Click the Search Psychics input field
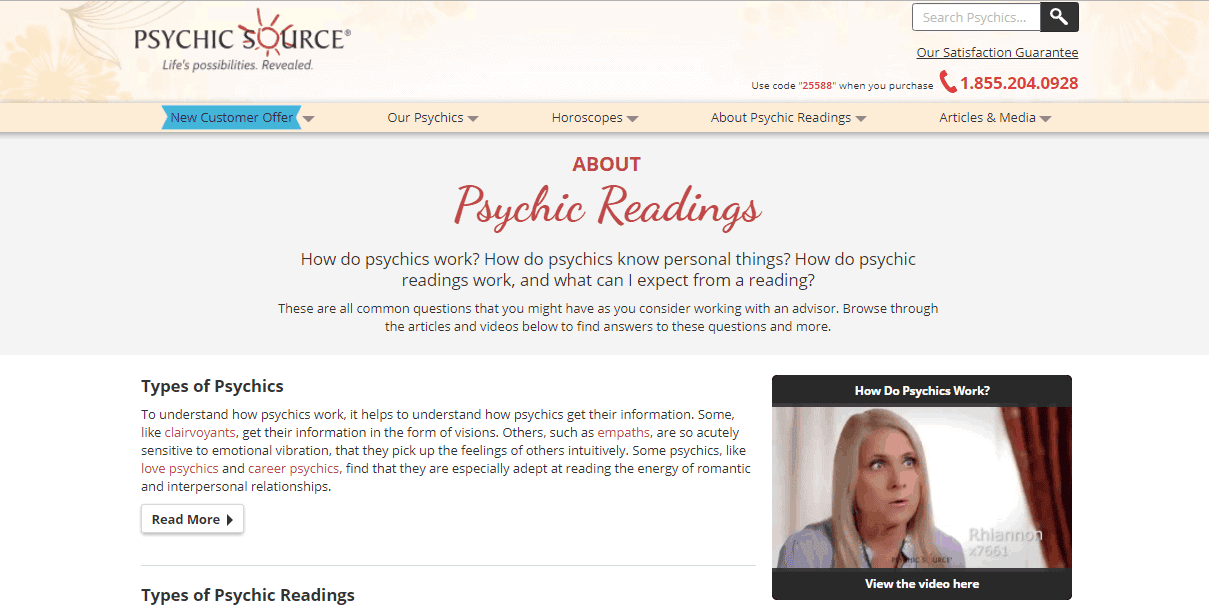The width and height of the screenshot is (1209, 611). point(976,17)
